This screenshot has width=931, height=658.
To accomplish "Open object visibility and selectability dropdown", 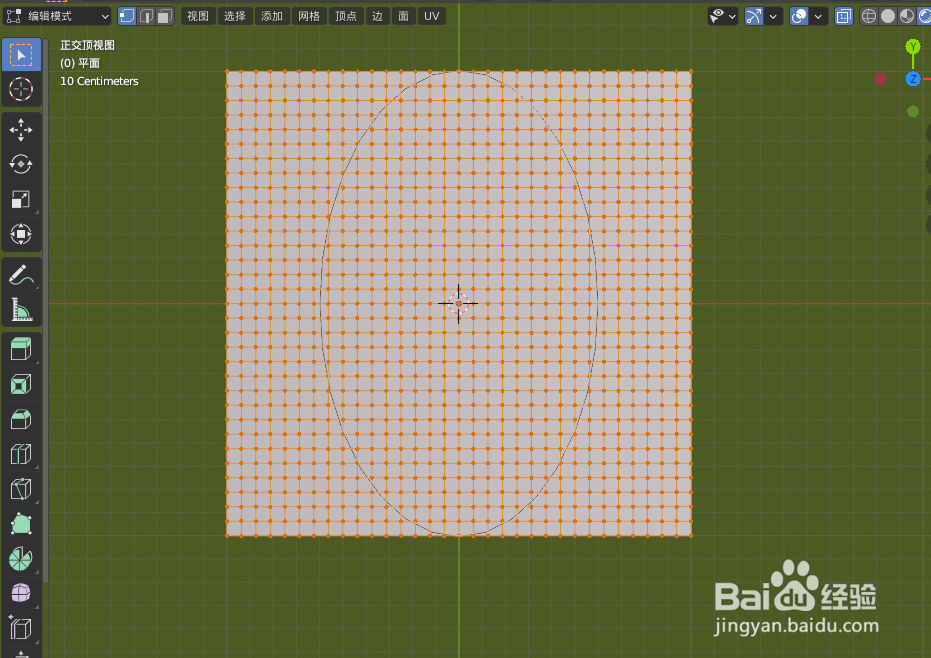I will 723,16.
